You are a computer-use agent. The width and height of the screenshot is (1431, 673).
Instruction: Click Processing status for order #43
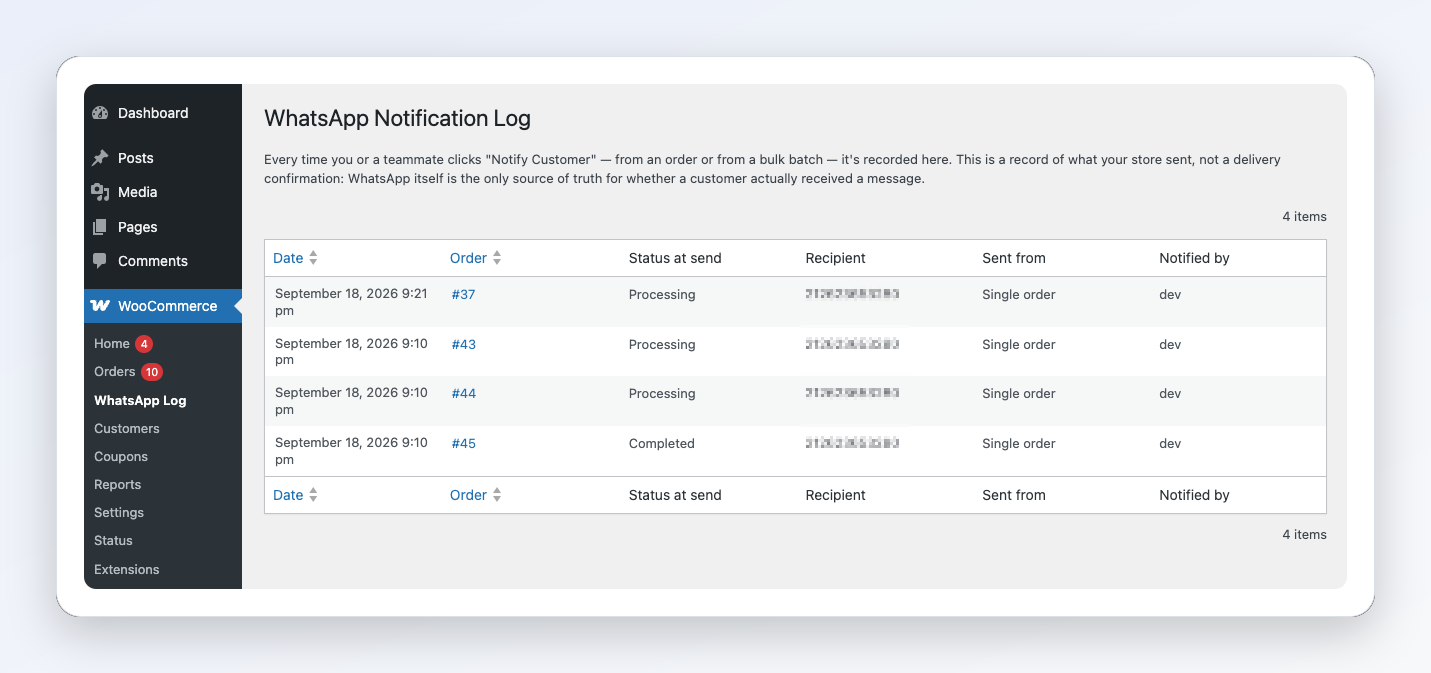[x=662, y=345]
